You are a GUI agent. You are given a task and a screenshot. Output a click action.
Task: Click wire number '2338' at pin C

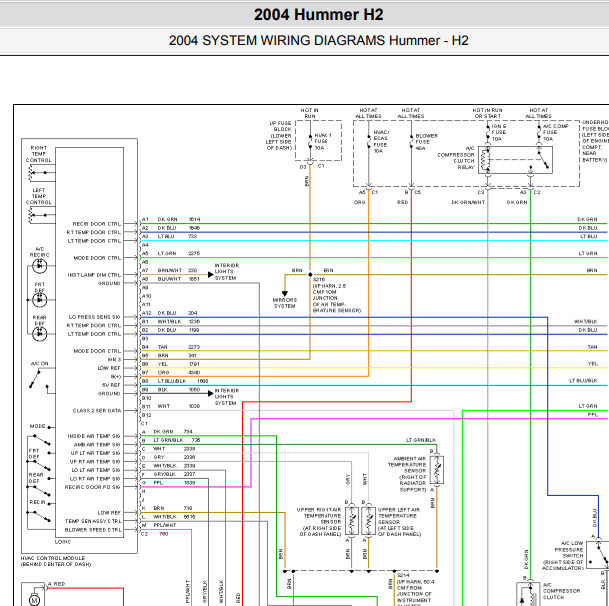tap(190, 449)
